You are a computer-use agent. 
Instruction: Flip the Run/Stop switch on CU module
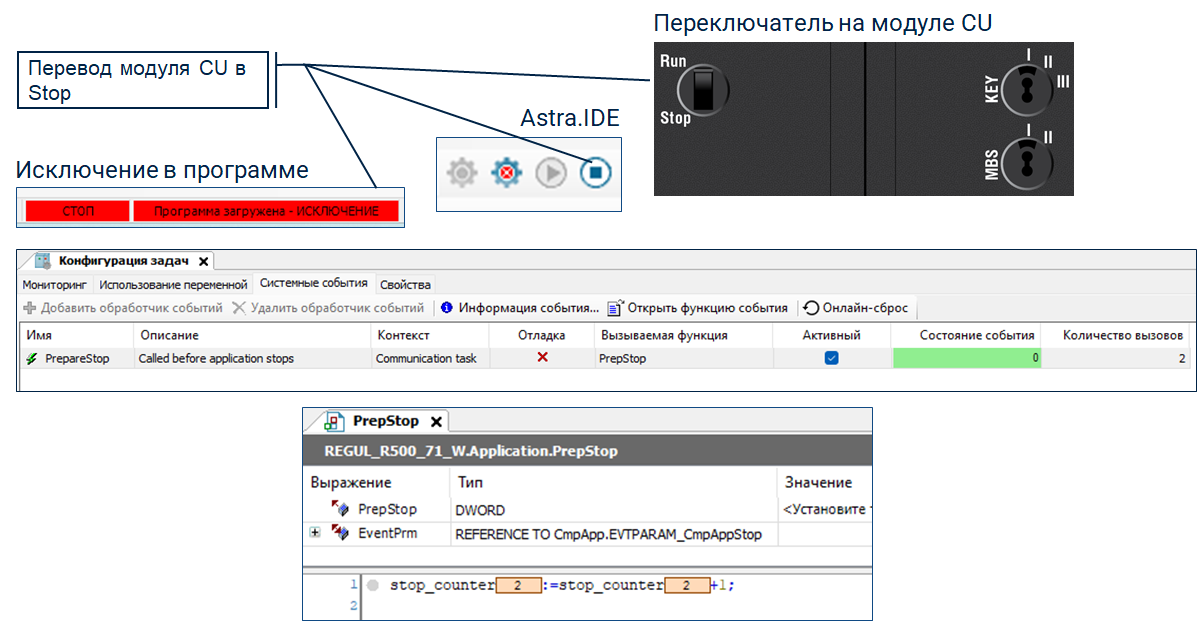click(703, 90)
